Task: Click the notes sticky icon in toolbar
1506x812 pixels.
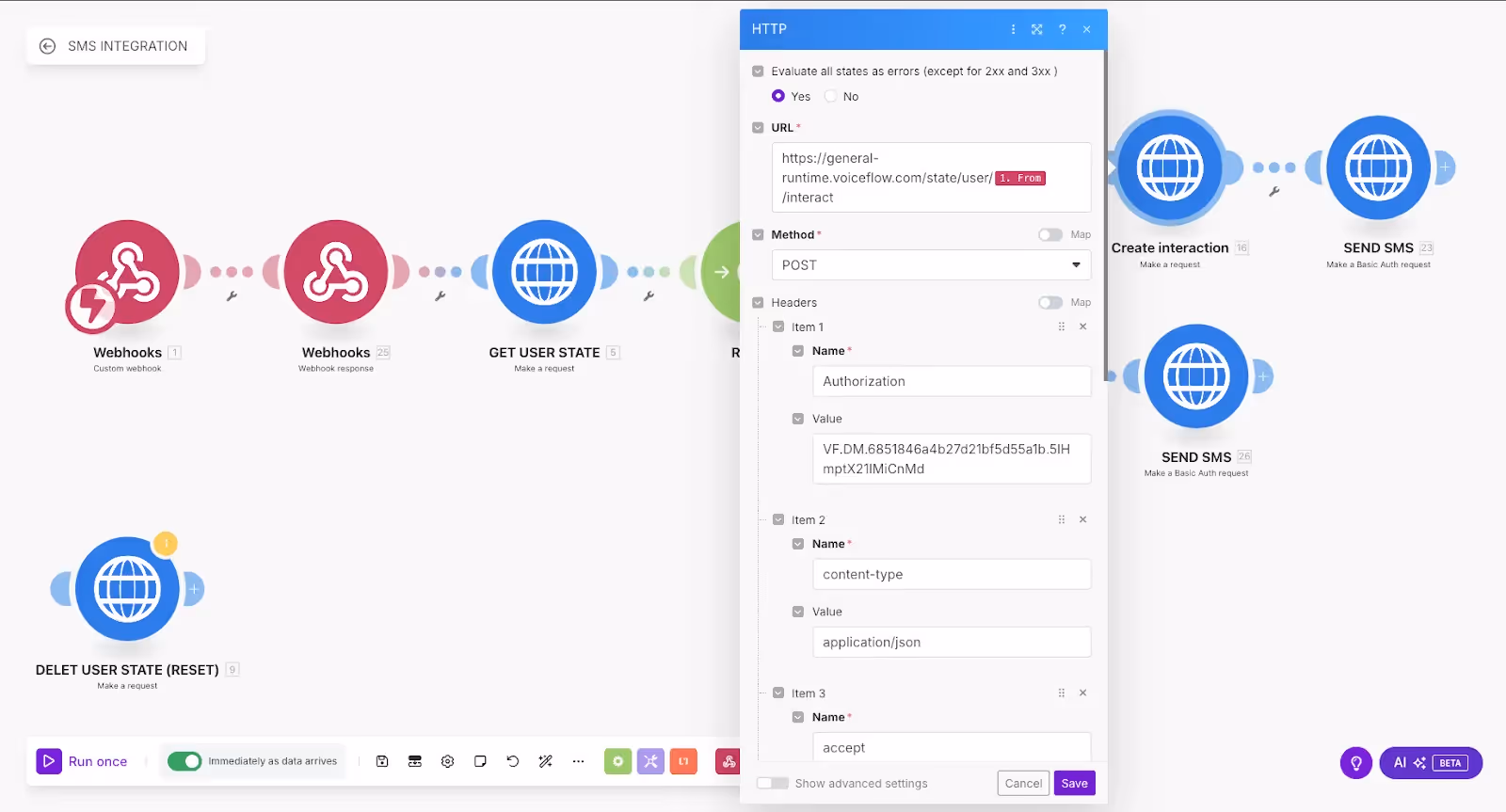Action: coord(480,761)
